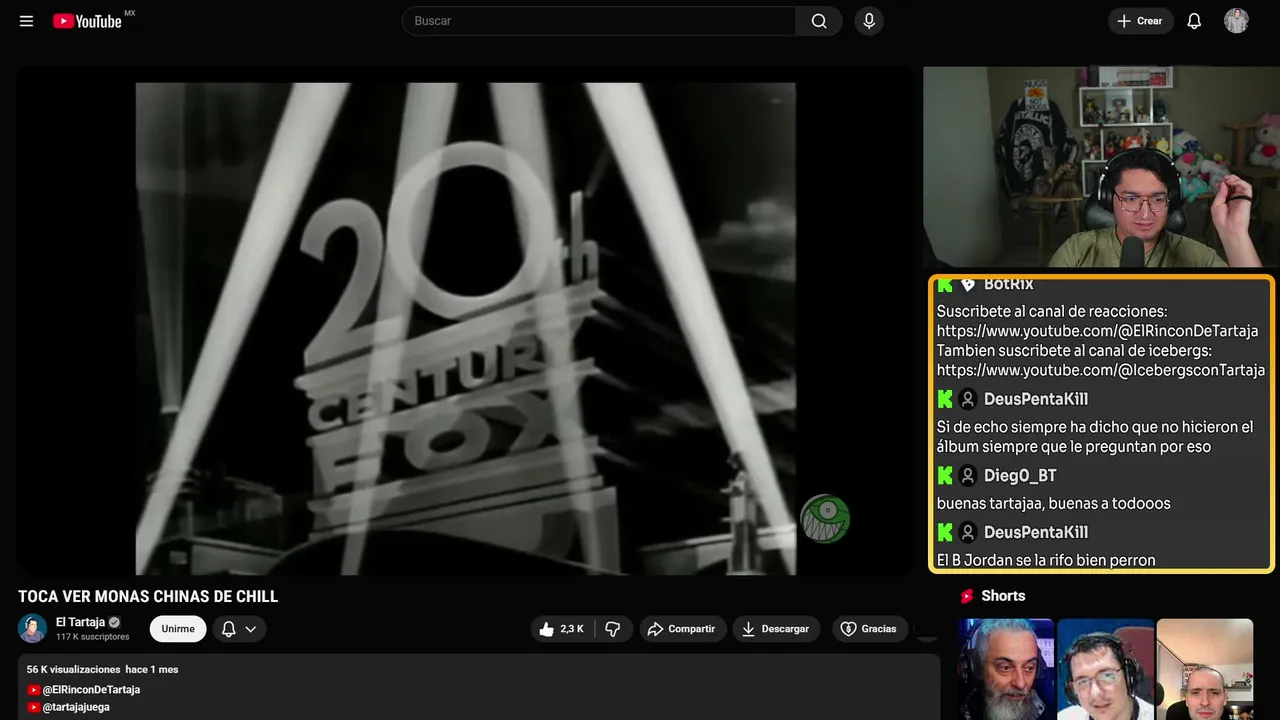Click the BotRix badge icon in chat

tap(968, 285)
